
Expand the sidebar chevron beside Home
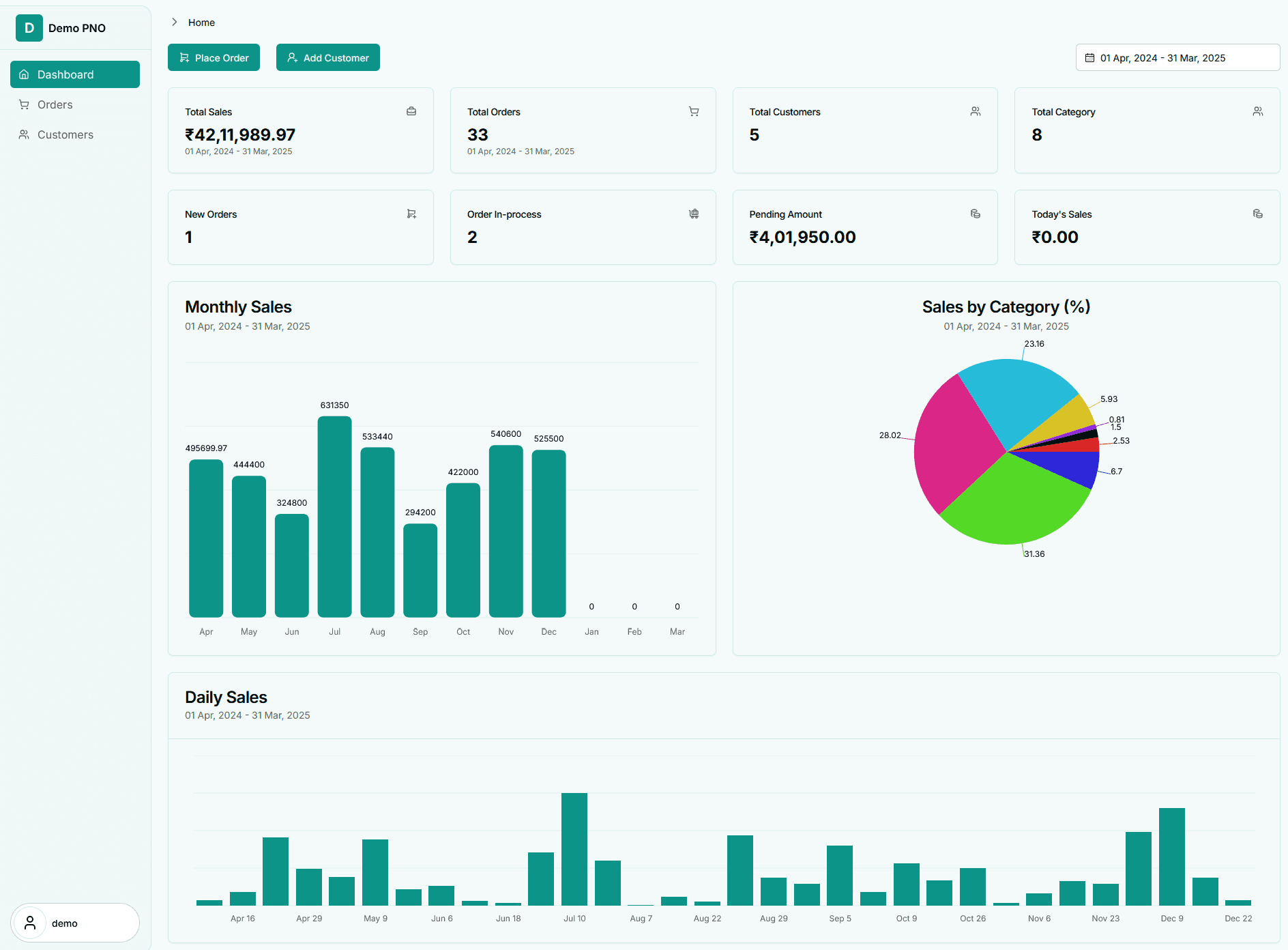[175, 23]
